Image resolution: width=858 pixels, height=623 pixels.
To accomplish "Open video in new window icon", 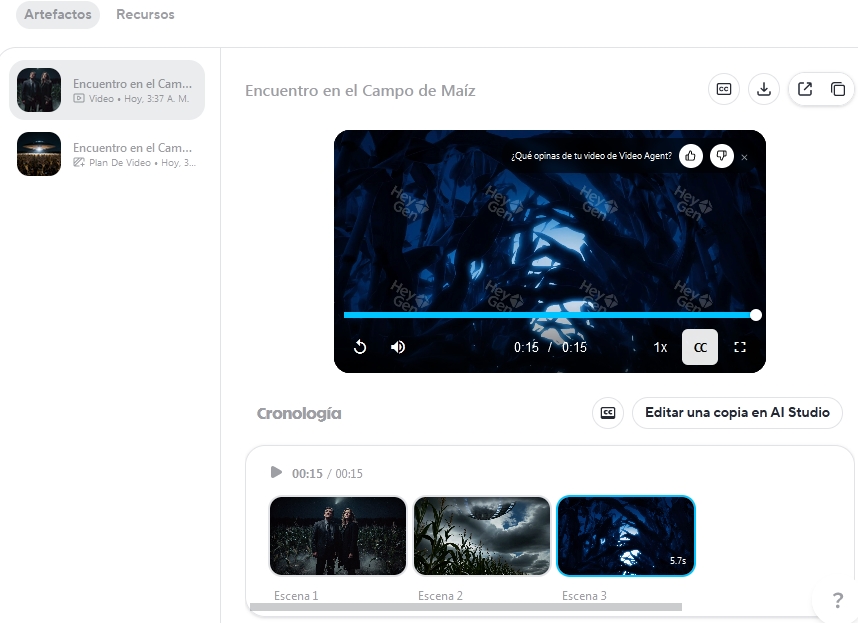I will [x=805, y=89].
